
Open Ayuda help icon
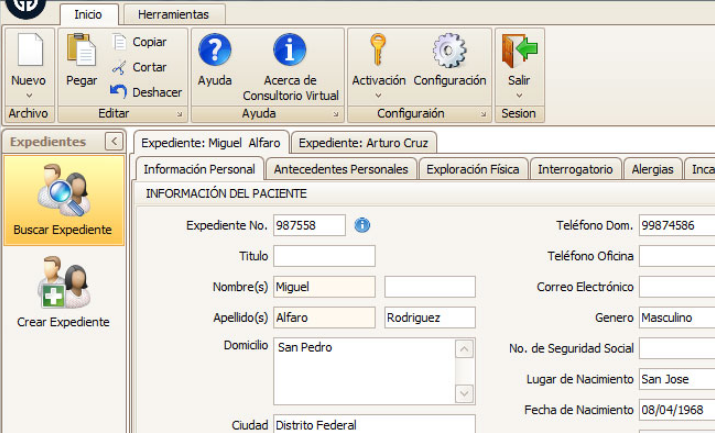214,52
